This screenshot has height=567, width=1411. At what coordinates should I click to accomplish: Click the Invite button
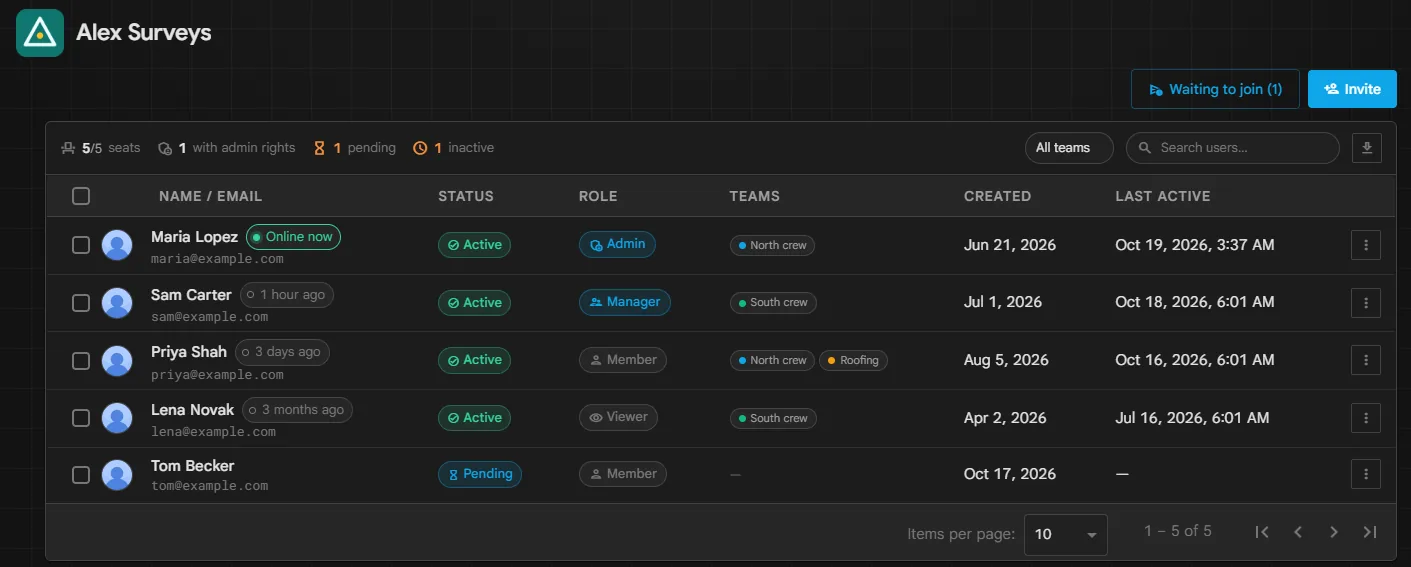coord(1352,89)
